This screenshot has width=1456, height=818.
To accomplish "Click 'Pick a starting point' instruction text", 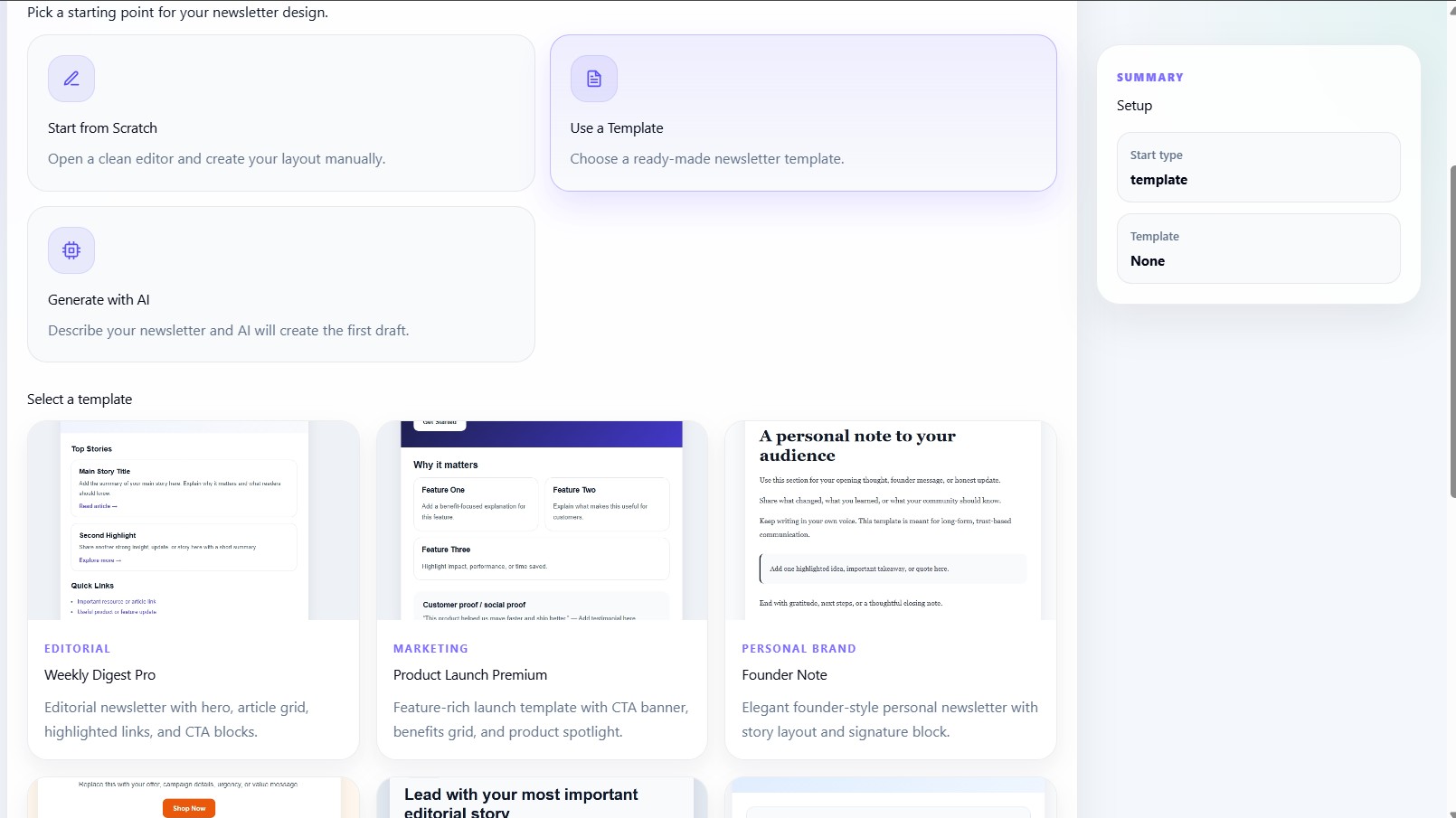I will pyautogui.click(x=178, y=13).
